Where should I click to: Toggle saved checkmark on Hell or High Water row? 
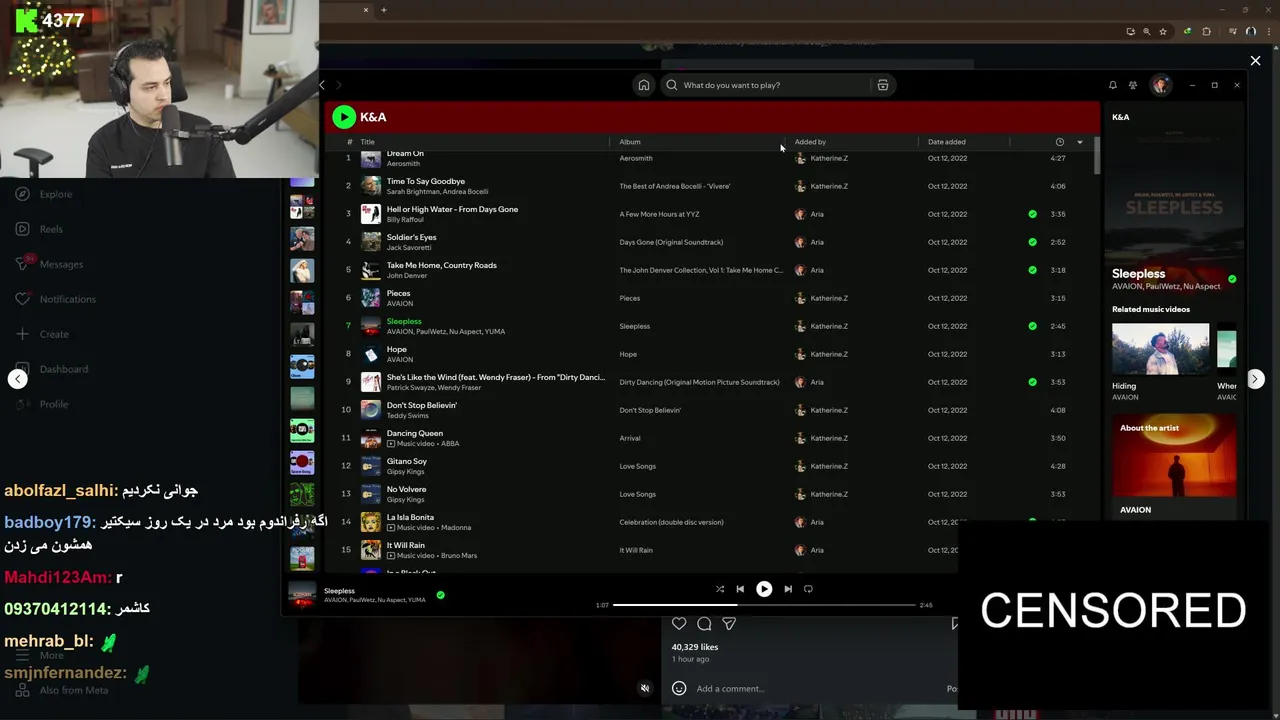pyautogui.click(x=1033, y=214)
